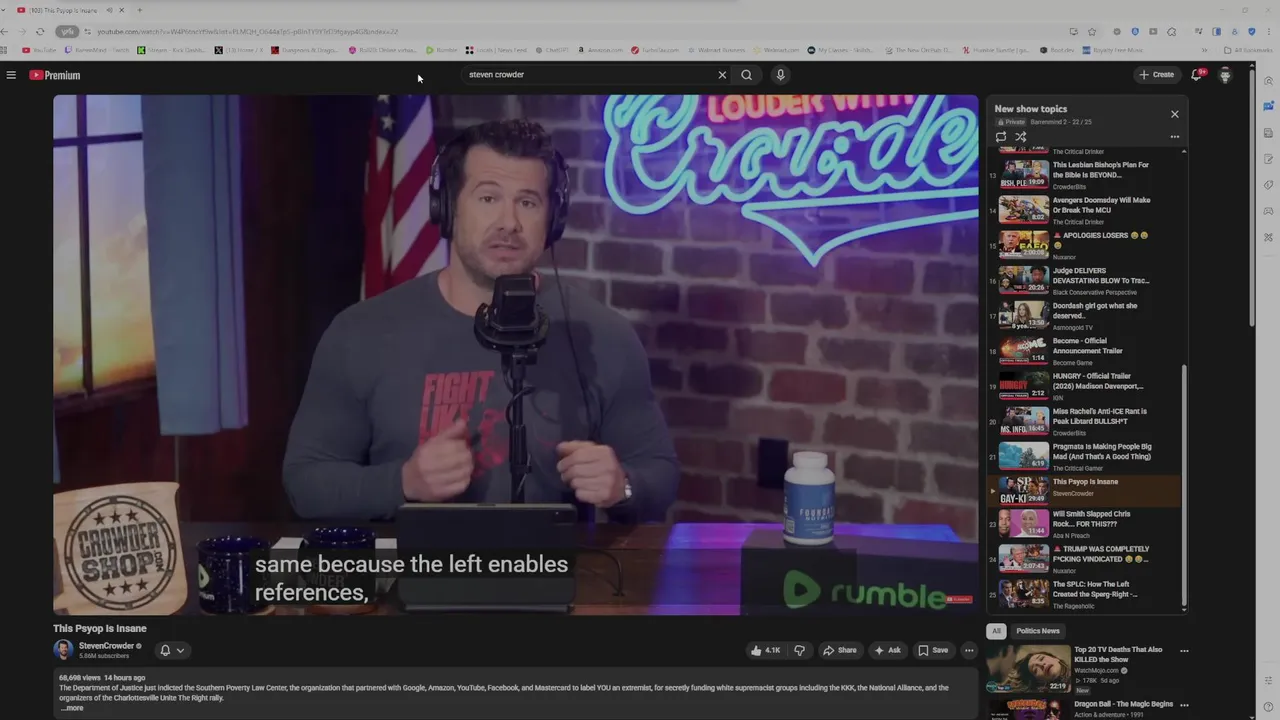1280x720 pixels.
Task: Open a new browser tab
Action: pos(139,10)
